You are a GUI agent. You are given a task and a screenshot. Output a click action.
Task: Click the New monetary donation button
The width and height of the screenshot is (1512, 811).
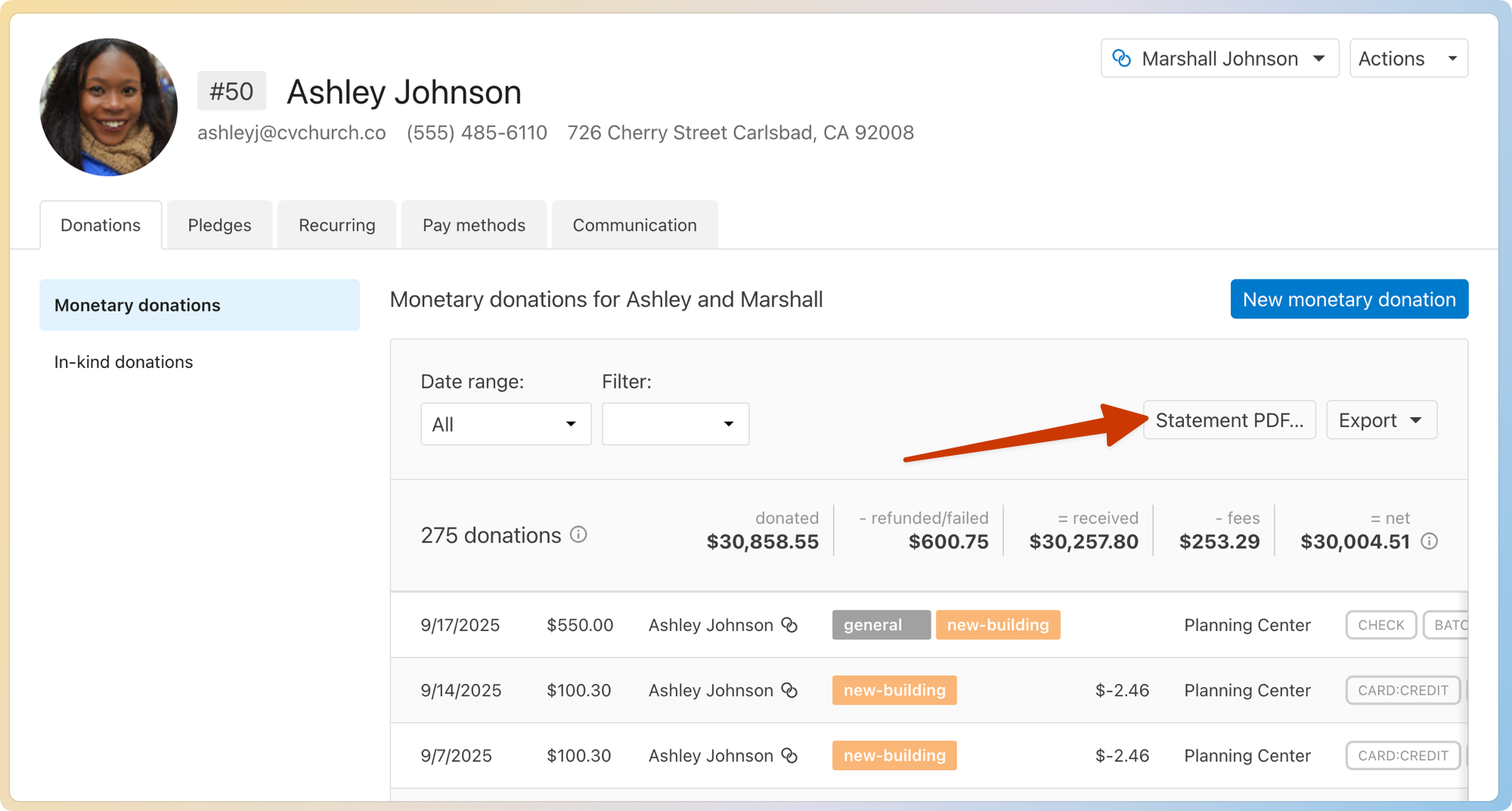(x=1349, y=299)
